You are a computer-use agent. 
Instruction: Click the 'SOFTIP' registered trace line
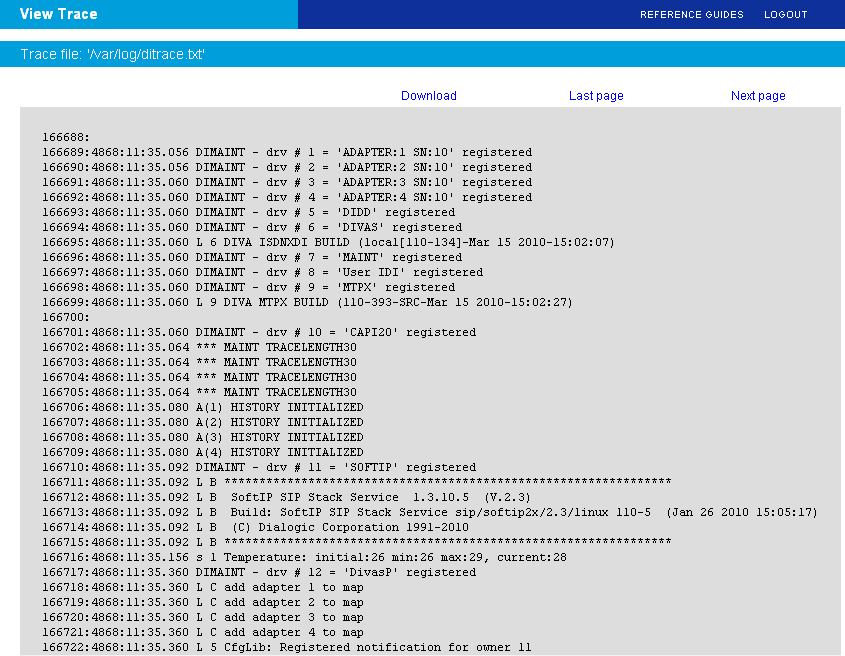click(259, 467)
